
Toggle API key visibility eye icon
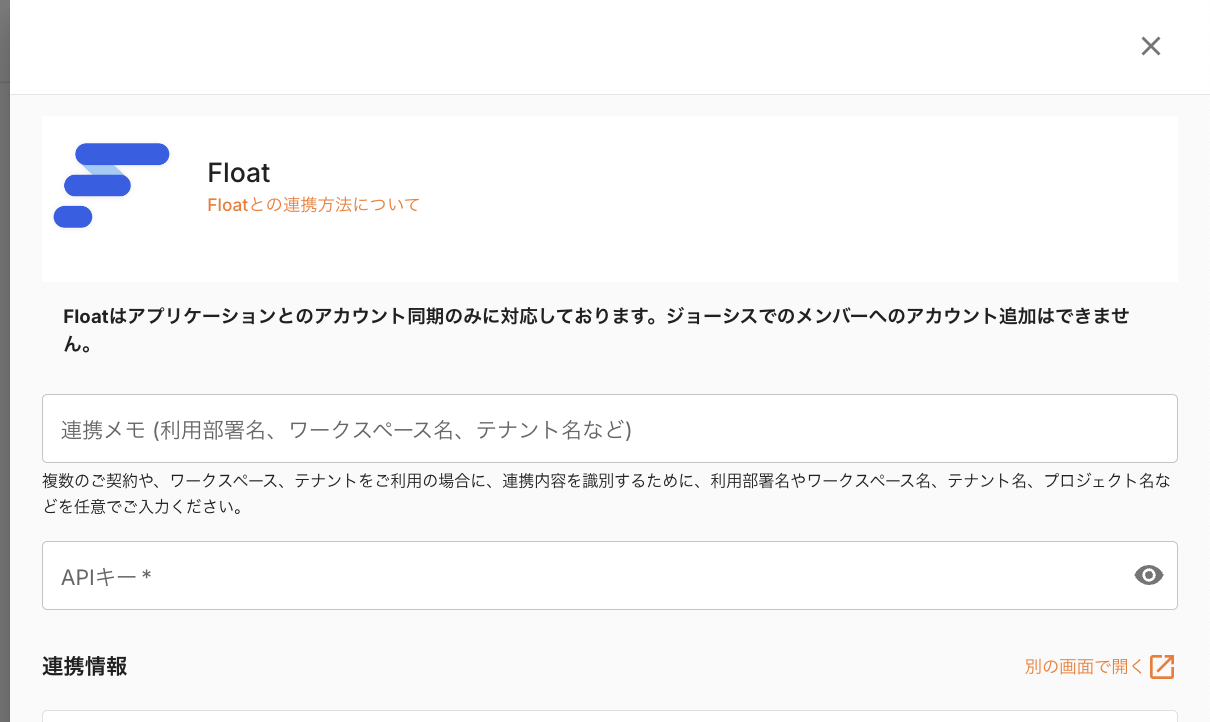pyautogui.click(x=1149, y=575)
